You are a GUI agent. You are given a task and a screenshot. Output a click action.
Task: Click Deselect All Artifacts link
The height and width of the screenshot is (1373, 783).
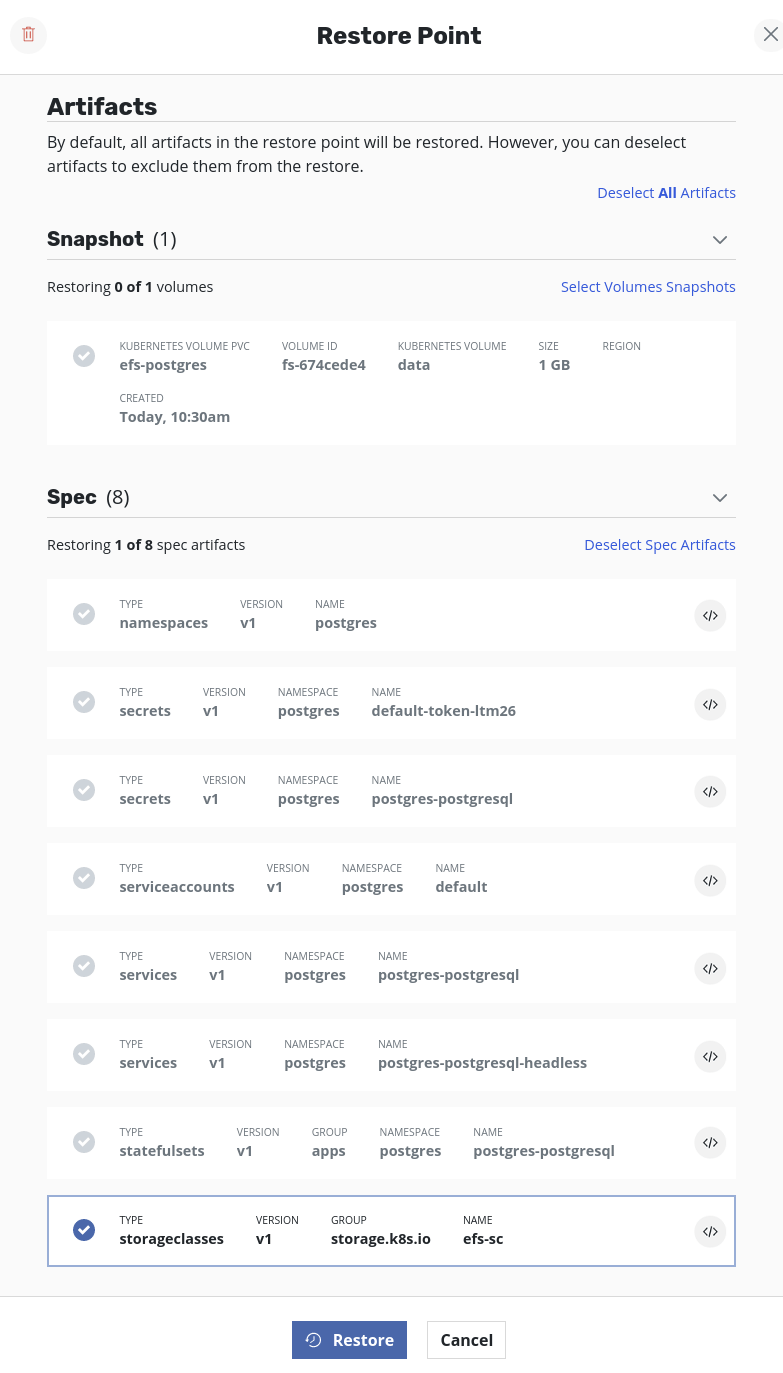coord(666,193)
